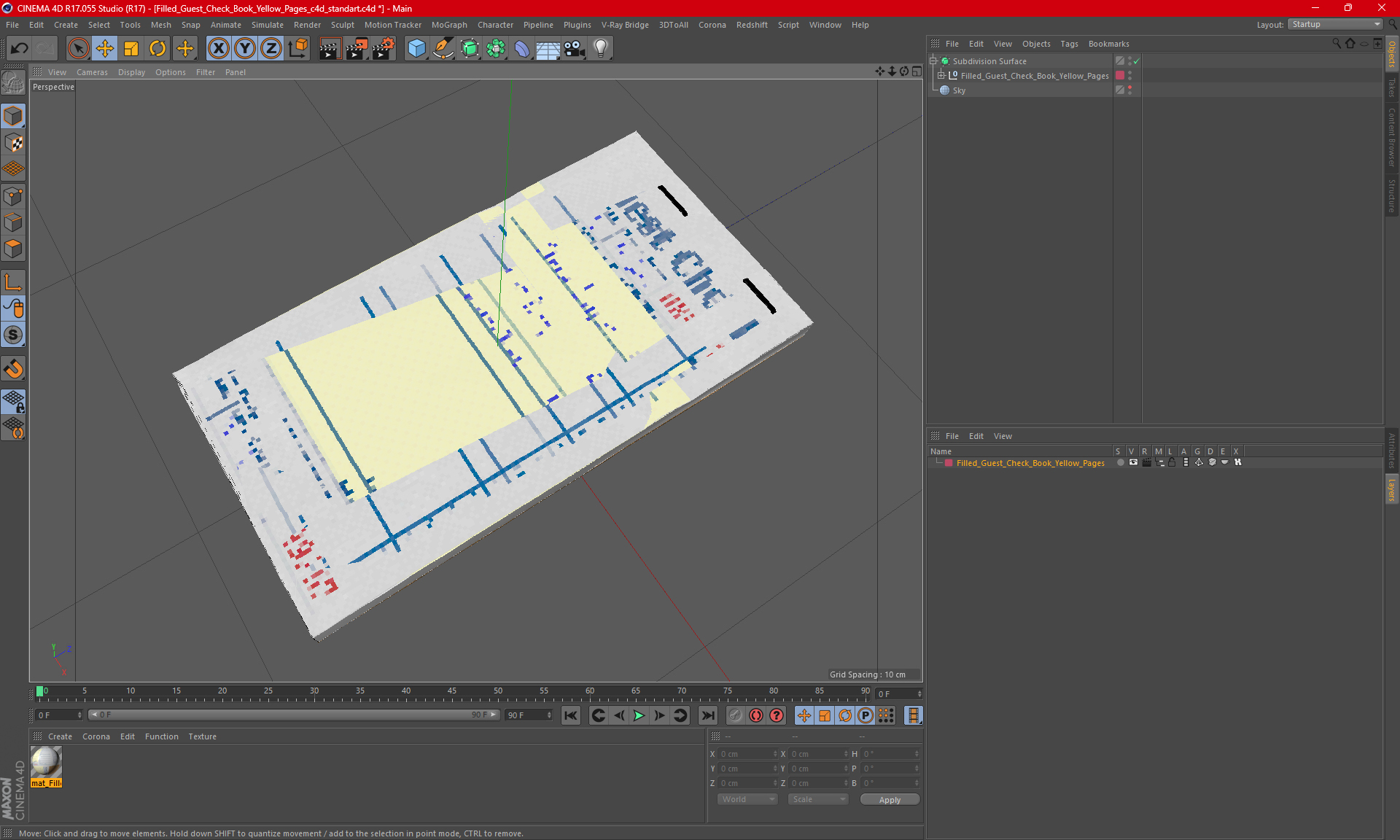This screenshot has height=840, width=1400.
Task: Click the record active objects button
Action: click(736, 716)
